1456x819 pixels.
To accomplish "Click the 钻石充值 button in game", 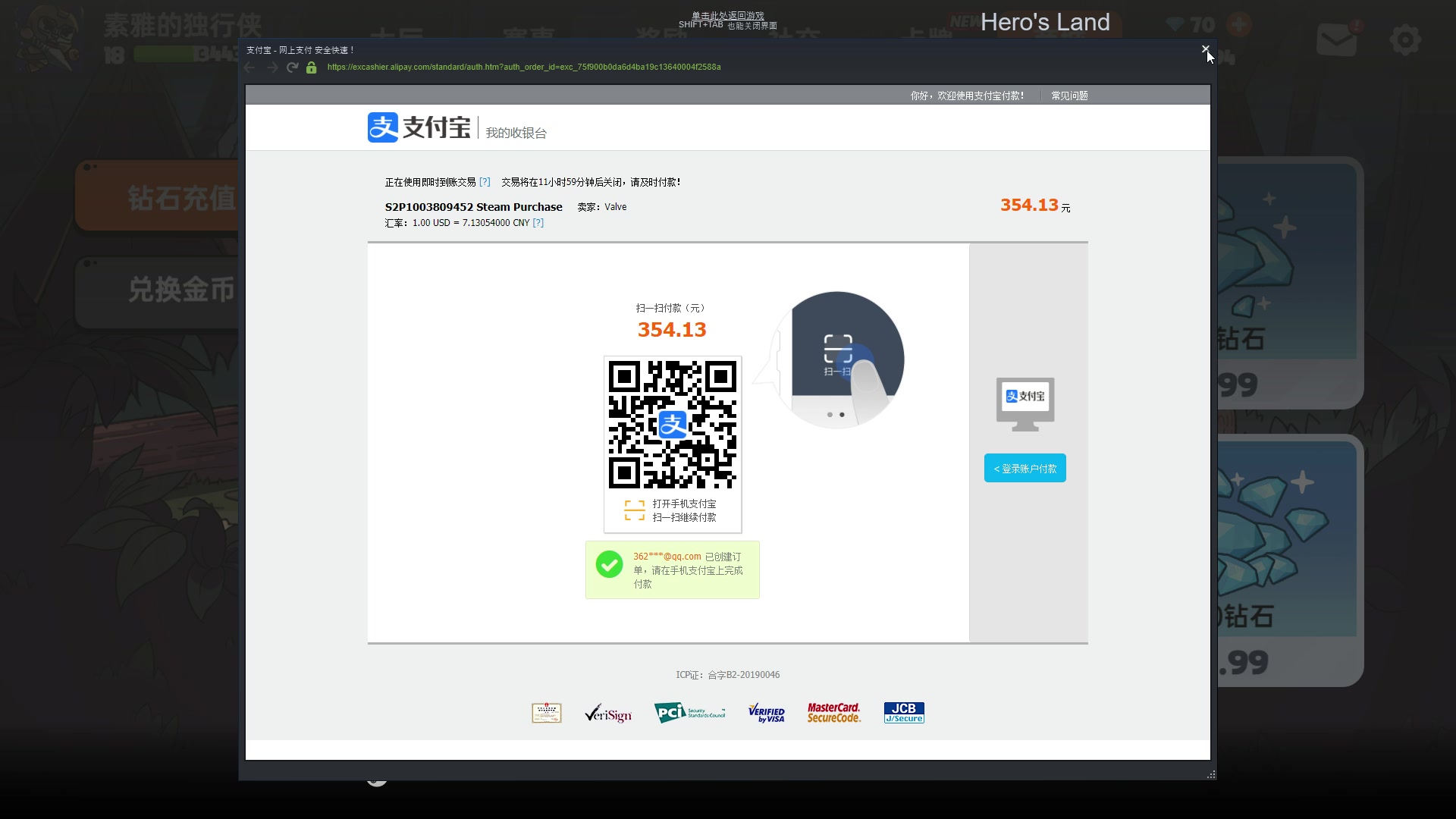I will (x=157, y=196).
